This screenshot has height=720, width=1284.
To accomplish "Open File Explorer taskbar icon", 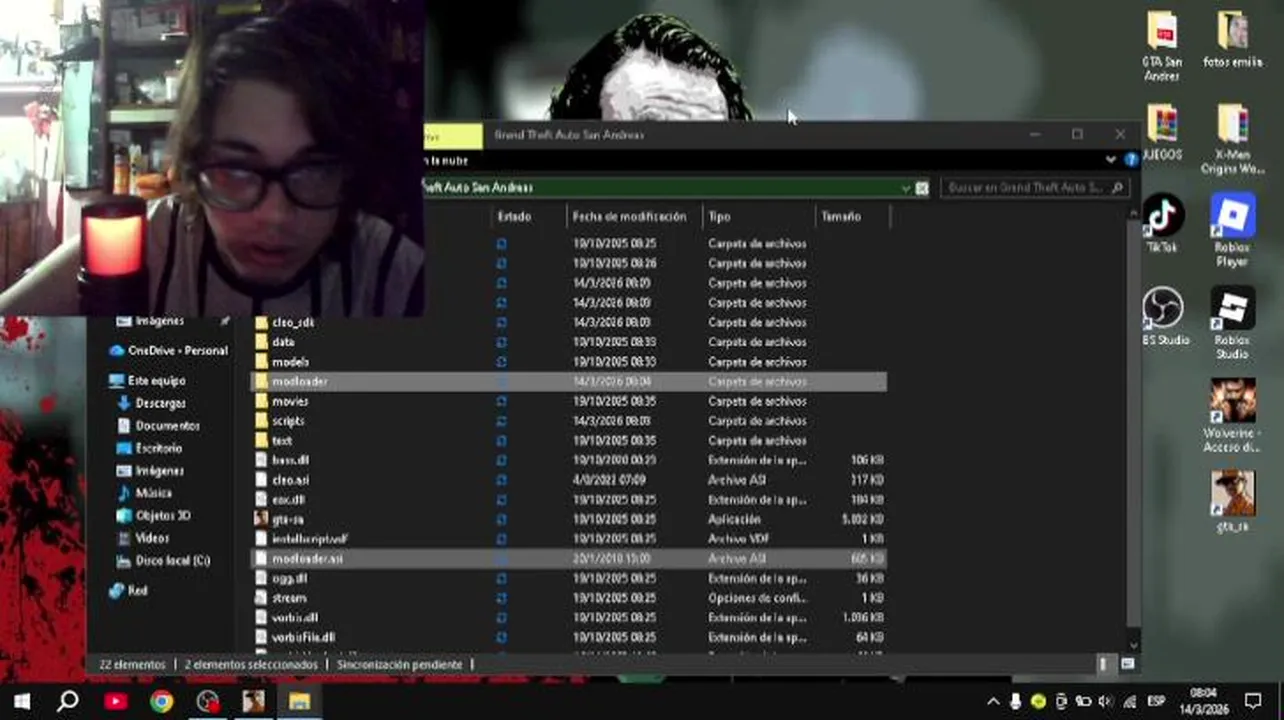I will (x=300, y=701).
